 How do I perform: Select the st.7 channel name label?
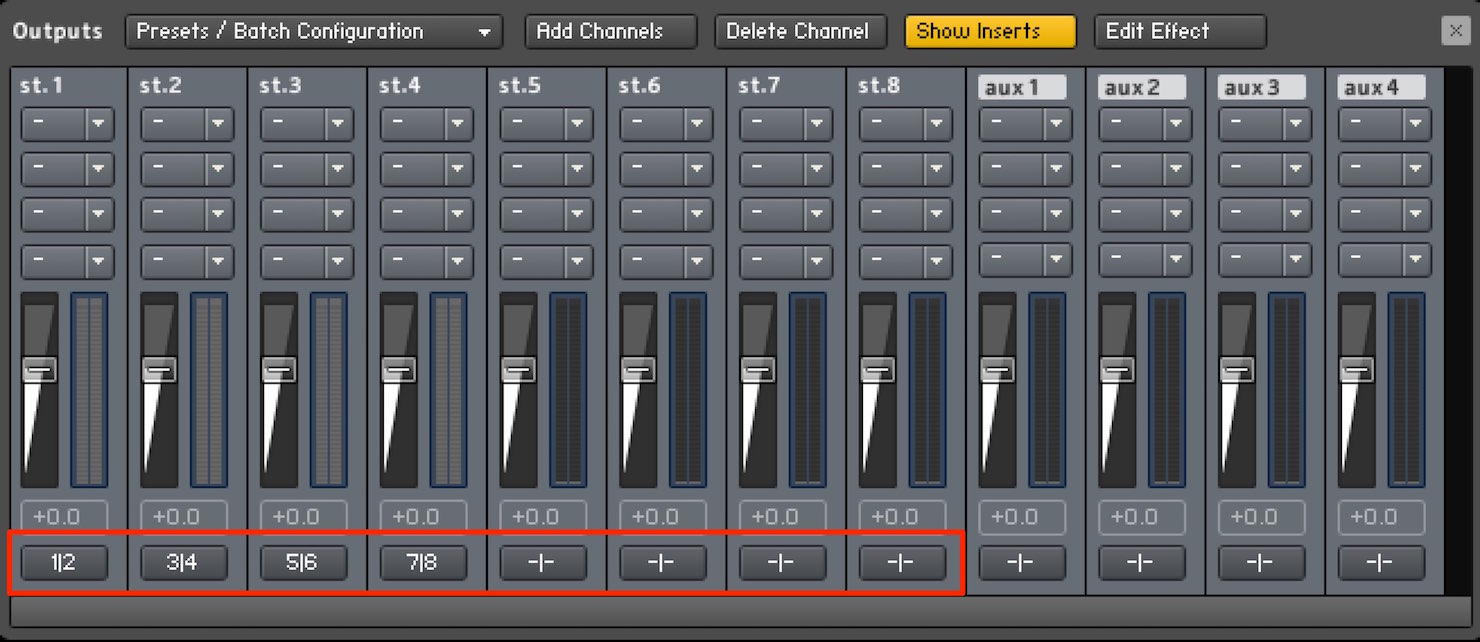tap(759, 86)
